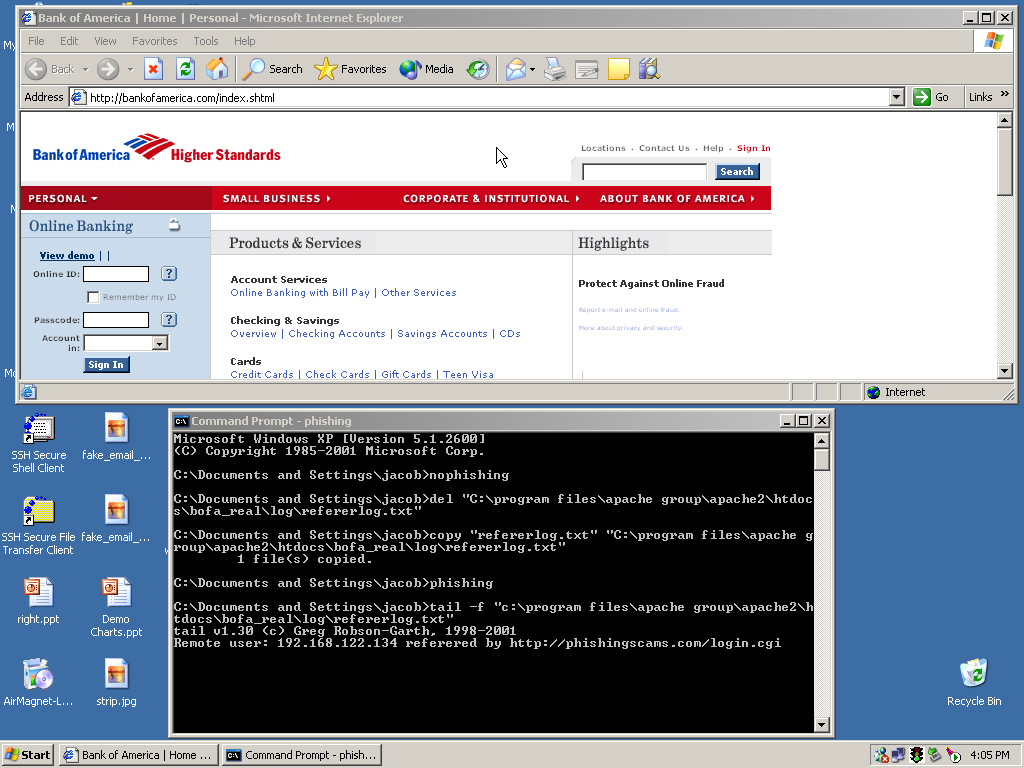Open the Favorites menu
The height and width of the screenshot is (768, 1024).
coord(154,41)
